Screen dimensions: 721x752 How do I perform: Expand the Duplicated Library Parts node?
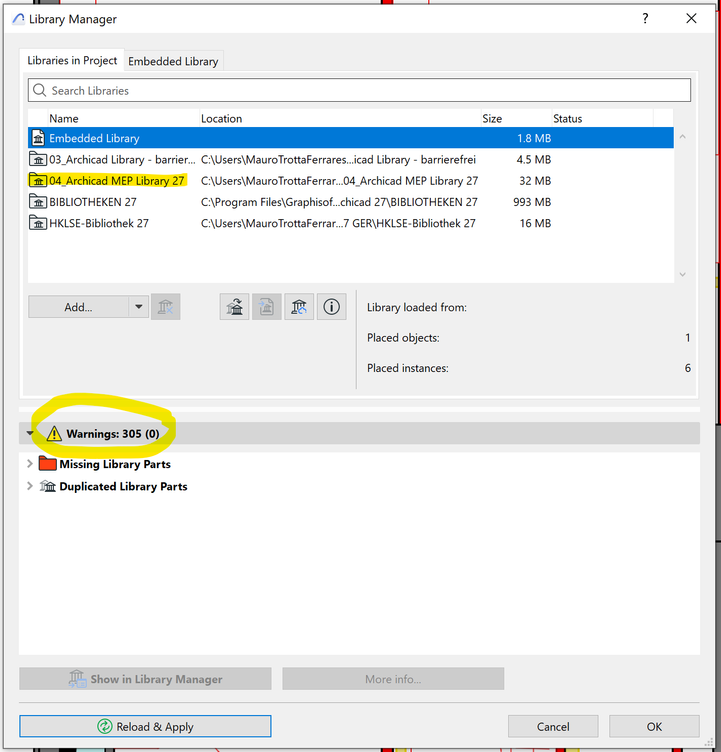tap(29, 486)
